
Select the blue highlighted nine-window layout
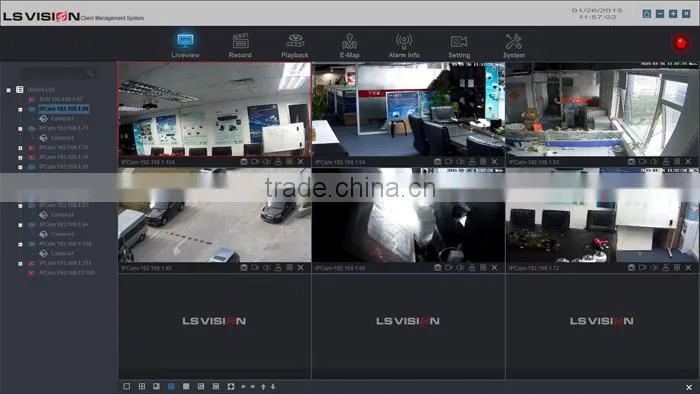click(x=171, y=386)
